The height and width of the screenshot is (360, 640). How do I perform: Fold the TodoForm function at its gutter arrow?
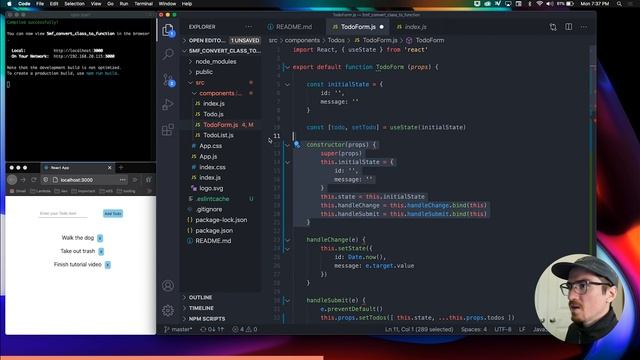(x=287, y=67)
